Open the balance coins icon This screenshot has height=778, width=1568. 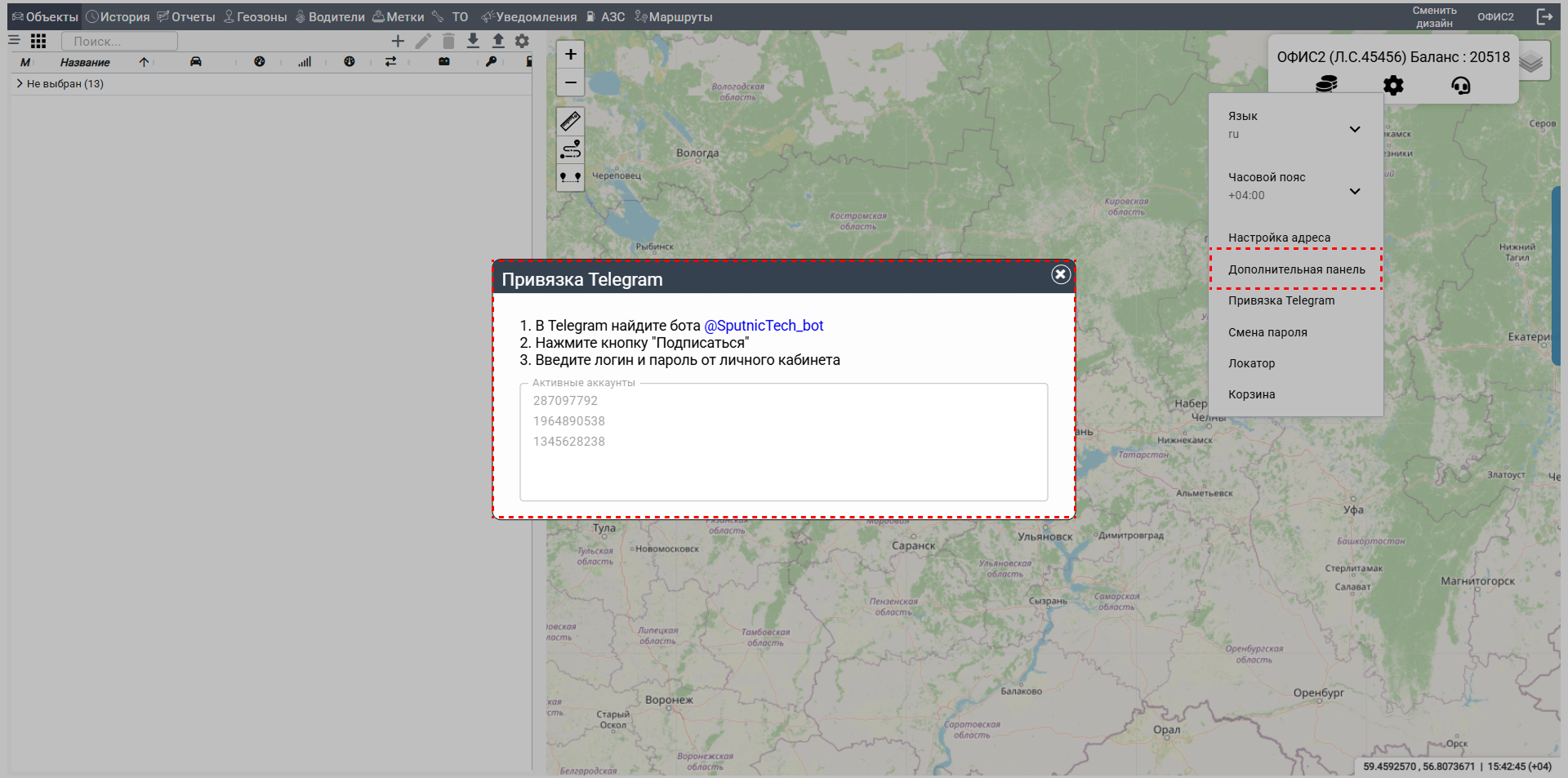(1326, 85)
